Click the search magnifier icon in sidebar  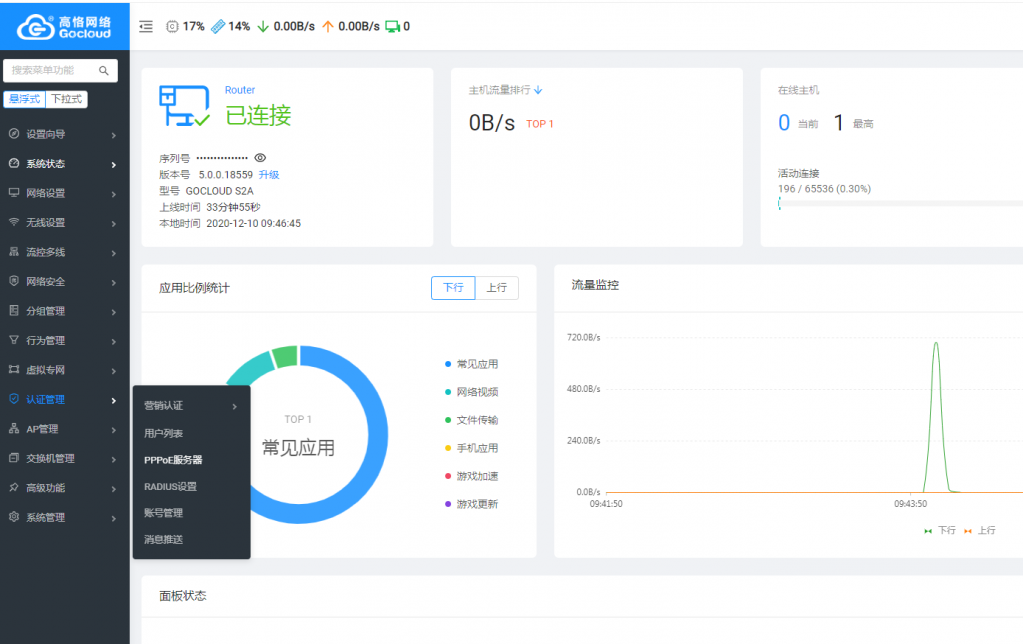(104, 71)
